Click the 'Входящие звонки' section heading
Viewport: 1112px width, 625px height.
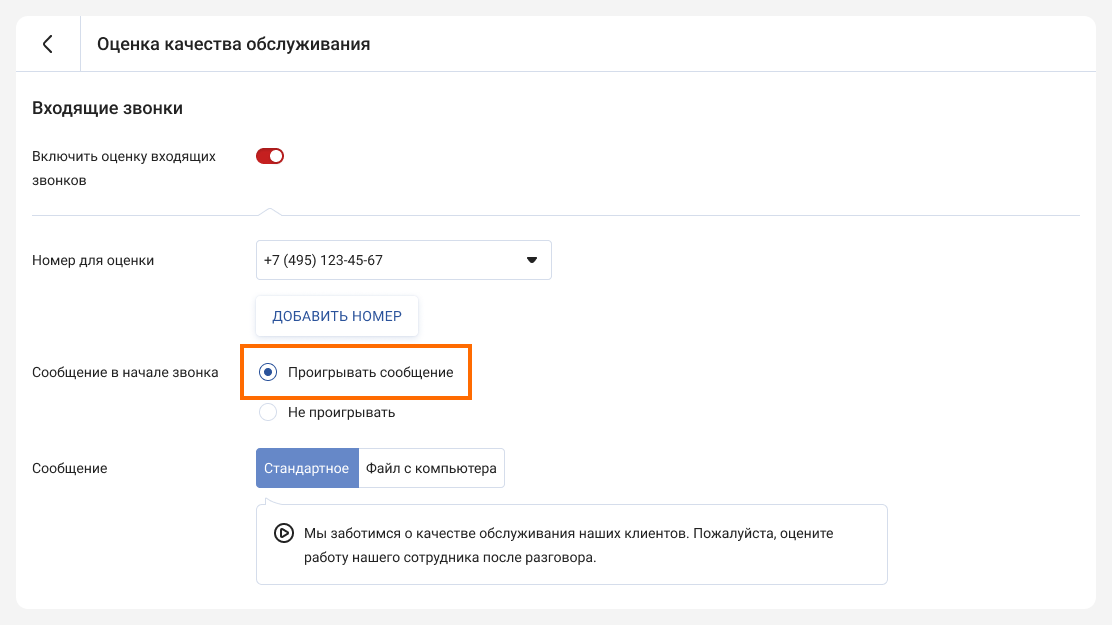click(107, 108)
